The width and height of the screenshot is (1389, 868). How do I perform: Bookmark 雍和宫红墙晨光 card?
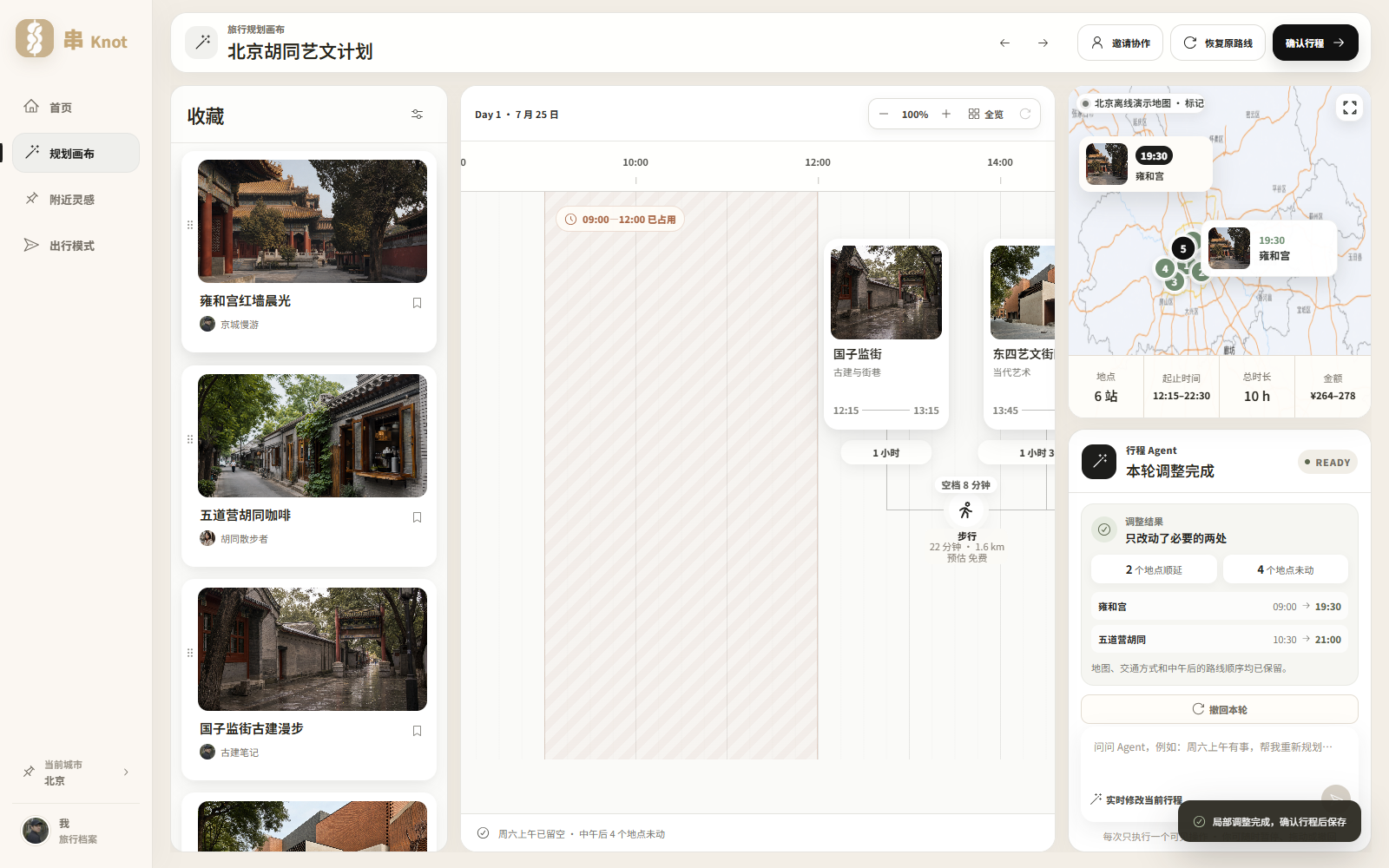coord(417,303)
